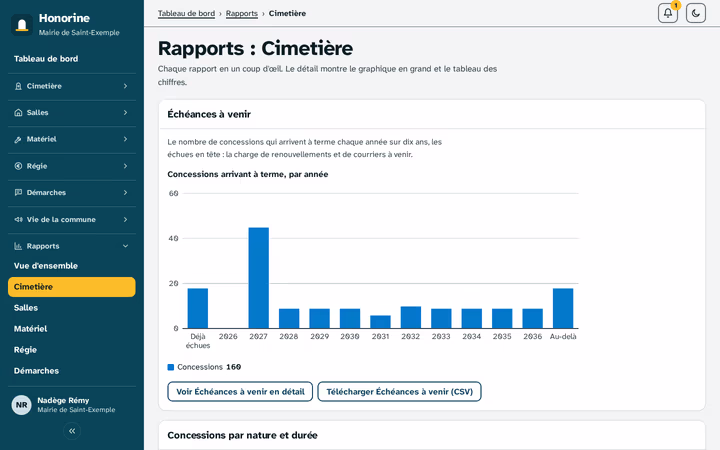The height and width of the screenshot is (450, 720).
Task: Click the NR user avatar
Action: click(22, 405)
